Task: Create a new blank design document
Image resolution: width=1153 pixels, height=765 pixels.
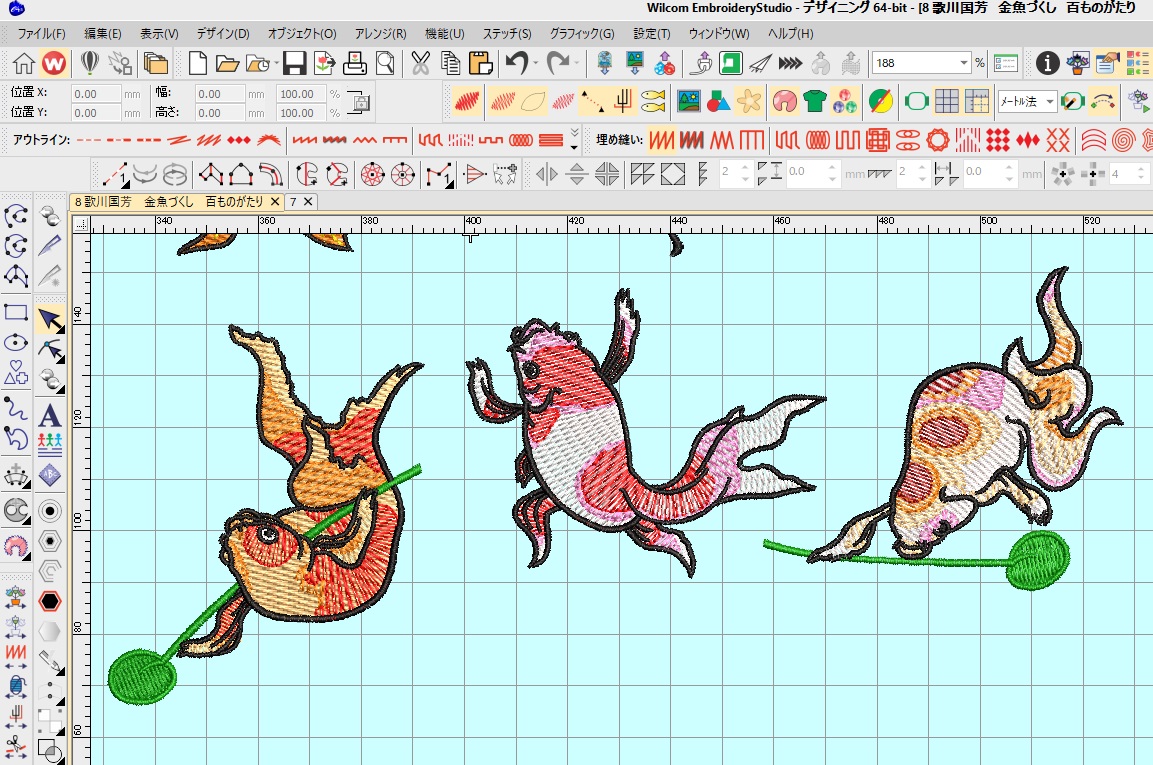Action: click(x=197, y=63)
